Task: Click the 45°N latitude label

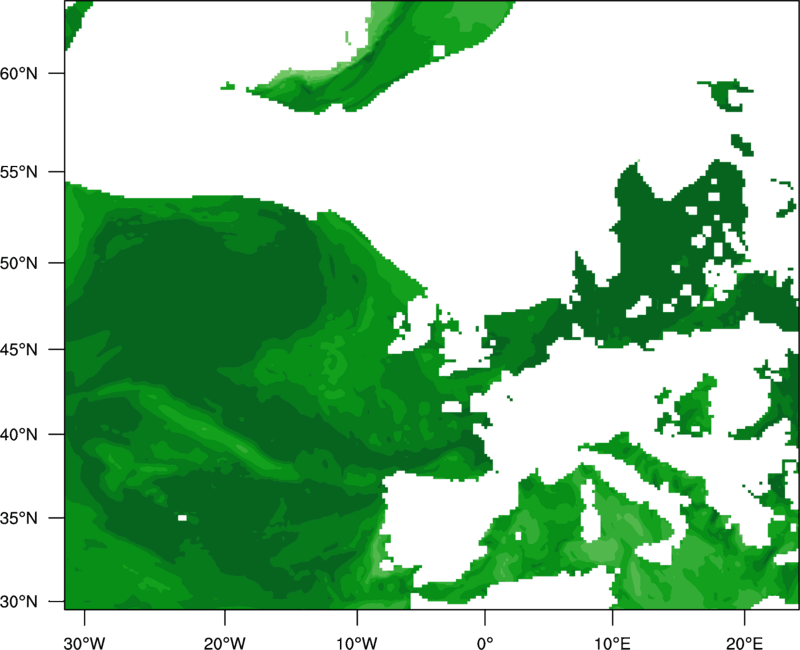Action: (19, 349)
